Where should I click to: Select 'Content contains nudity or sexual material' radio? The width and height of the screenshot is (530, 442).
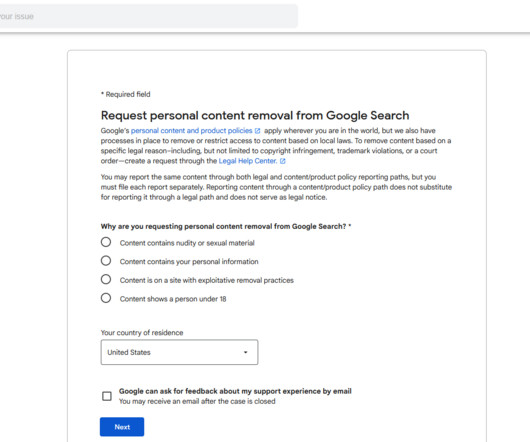(x=106, y=242)
